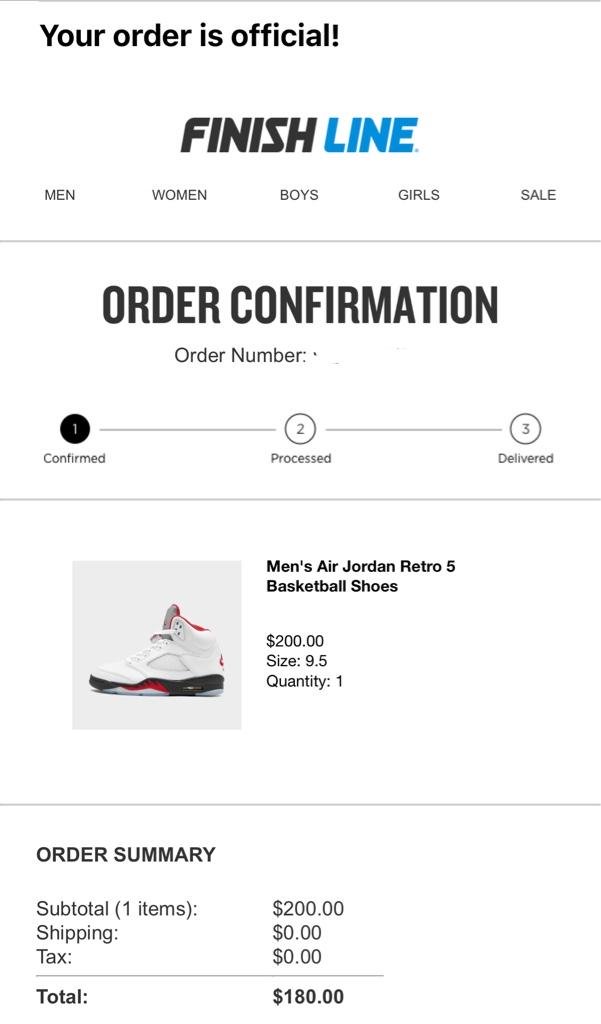Open the SALE page link
The width and height of the screenshot is (601, 1024).
tap(538, 195)
